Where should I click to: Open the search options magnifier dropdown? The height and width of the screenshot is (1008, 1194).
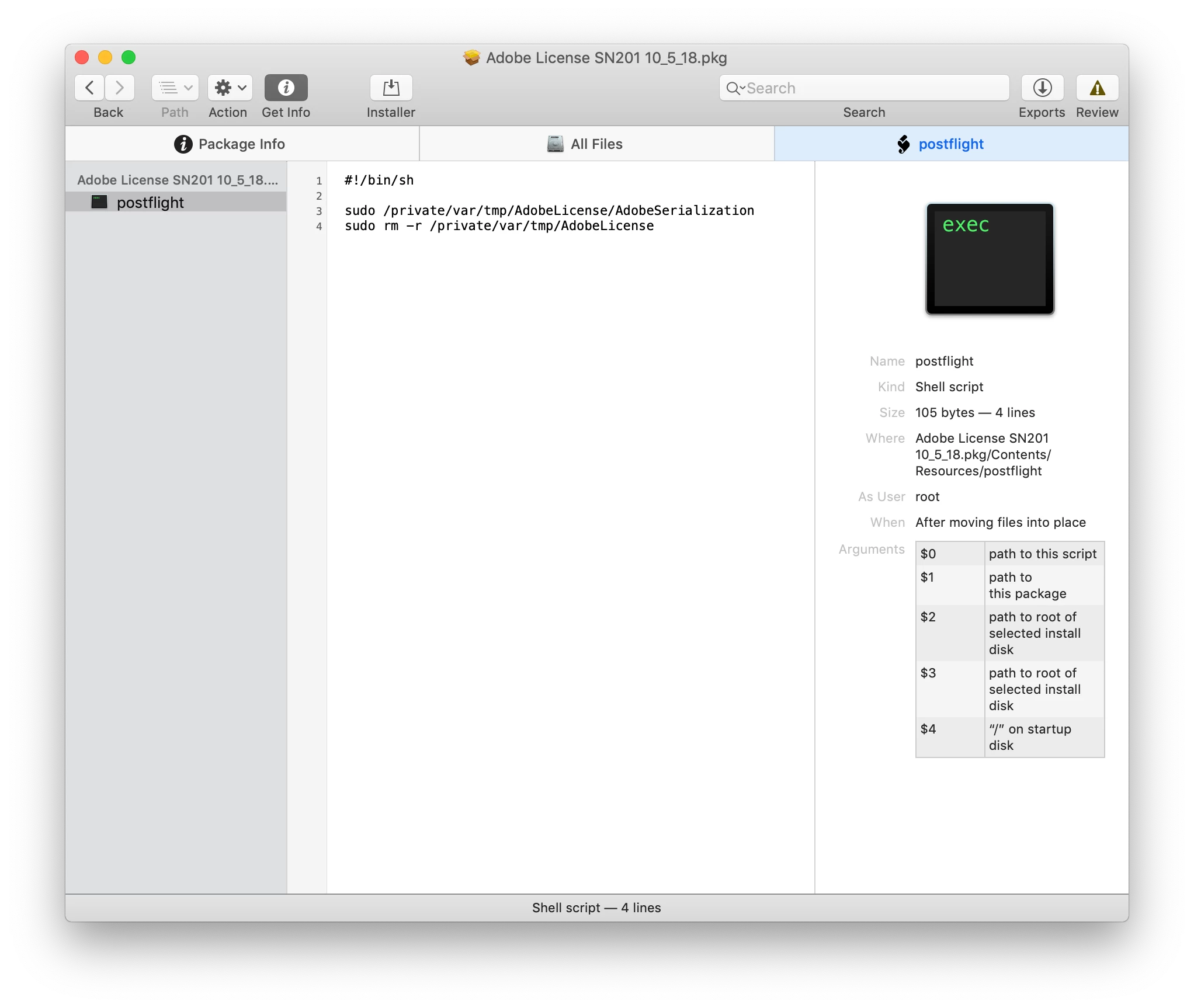(735, 88)
